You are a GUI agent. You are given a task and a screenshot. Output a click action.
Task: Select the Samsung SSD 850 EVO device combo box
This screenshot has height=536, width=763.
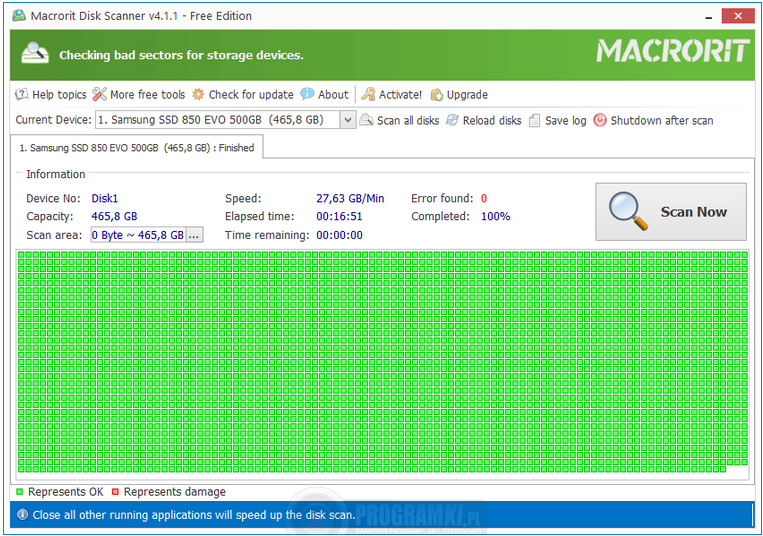(x=225, y=120)
